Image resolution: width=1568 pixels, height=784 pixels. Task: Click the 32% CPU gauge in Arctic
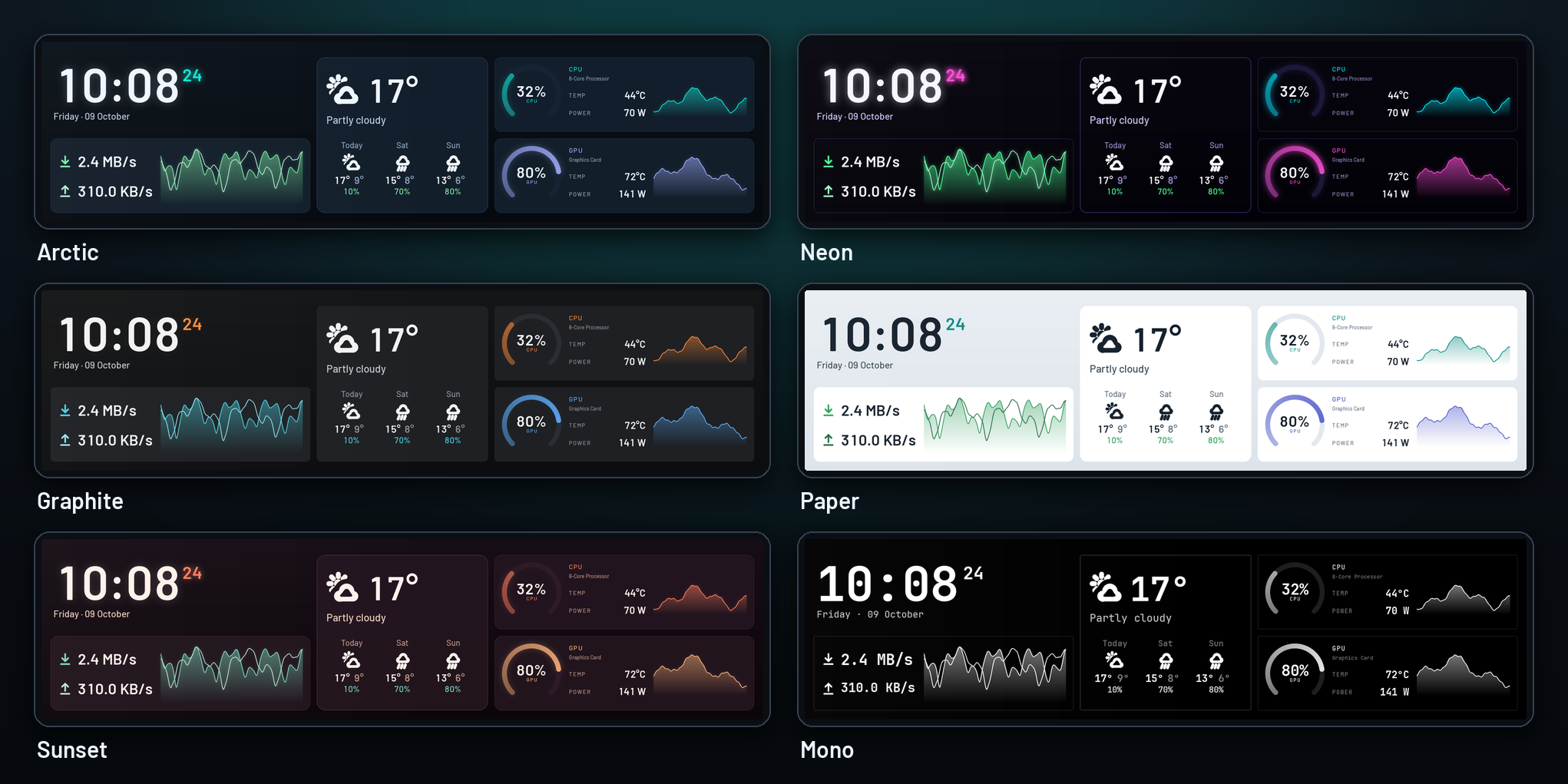point(531,94)
